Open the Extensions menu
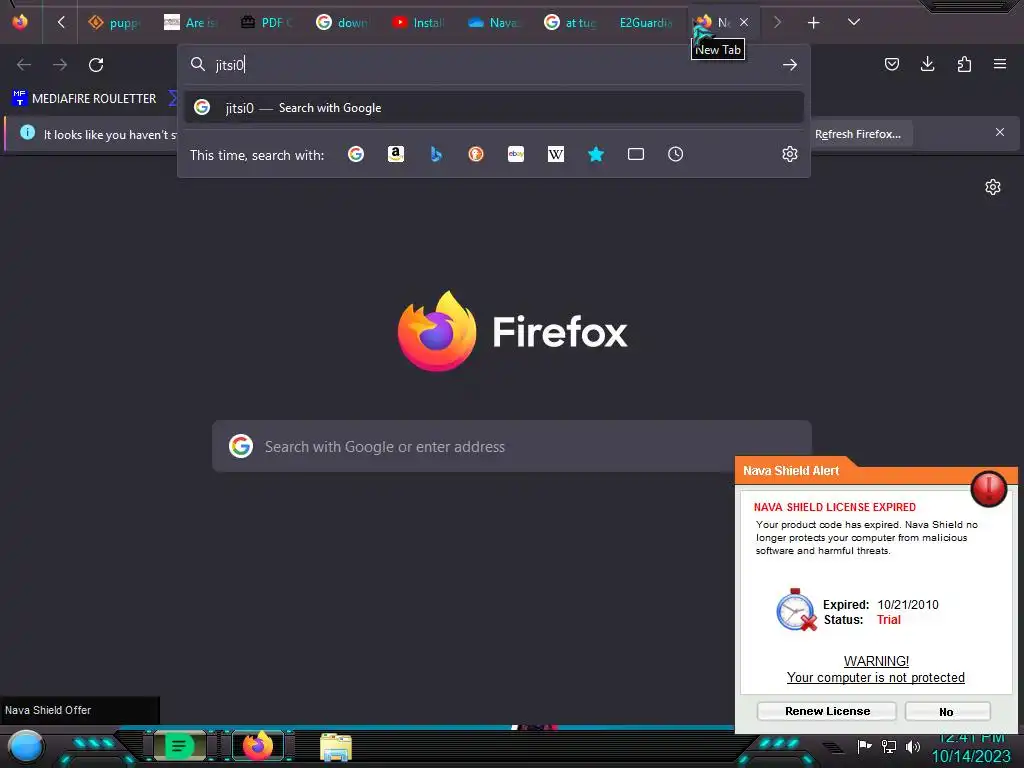The image size is (1024, 768). click(964, 64)
